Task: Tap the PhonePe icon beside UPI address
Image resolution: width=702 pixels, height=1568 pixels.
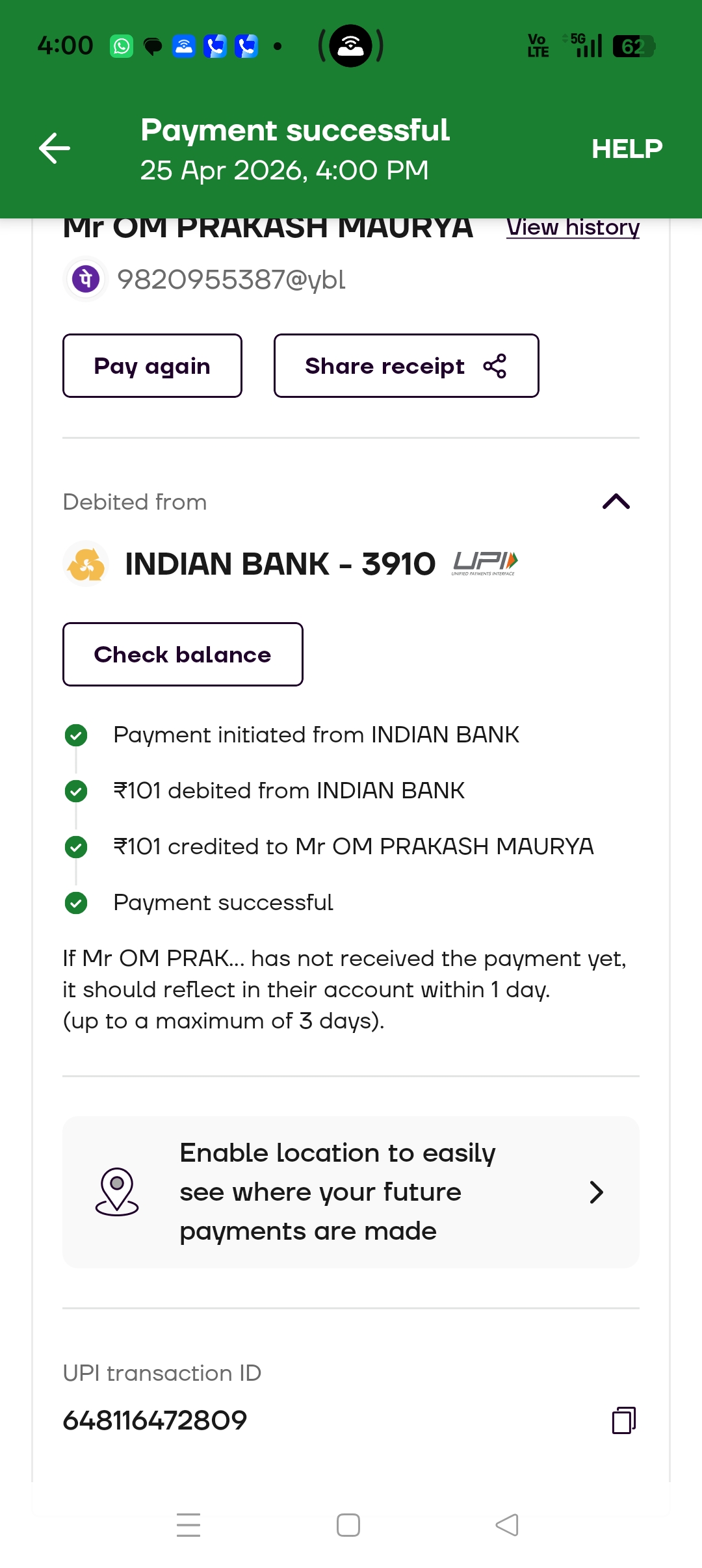Action: point(86,280)
